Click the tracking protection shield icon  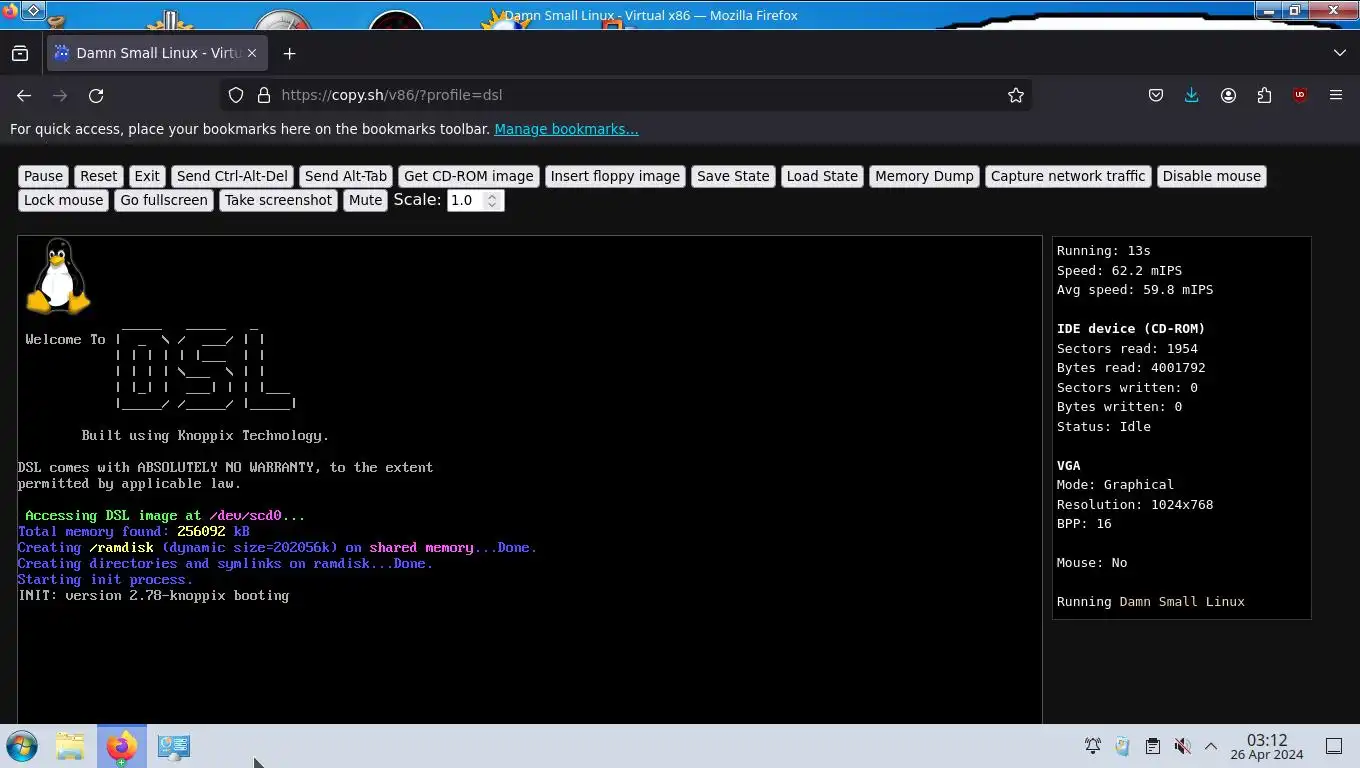(x=236, y=95)
